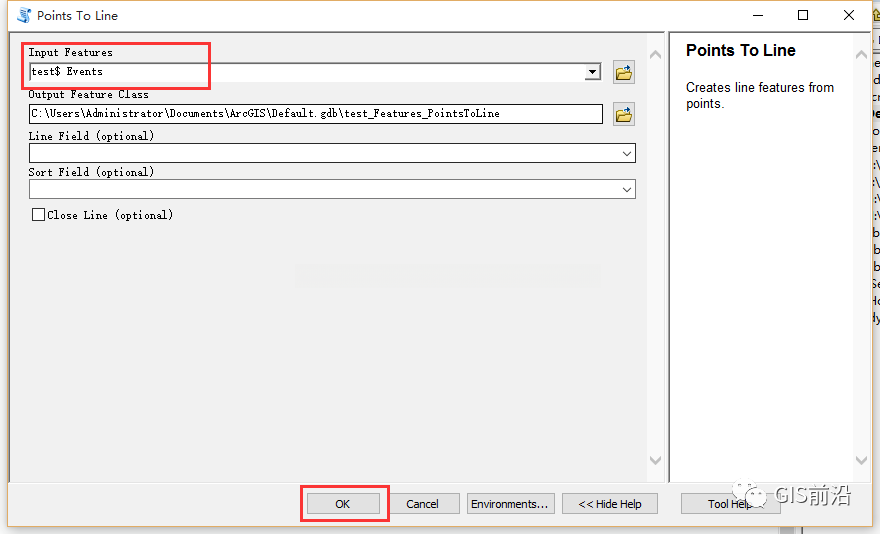Screen dimensions: 880x534
Task: Click the Input Features text field
Action: pyautogui.click(x=306, y=72)
